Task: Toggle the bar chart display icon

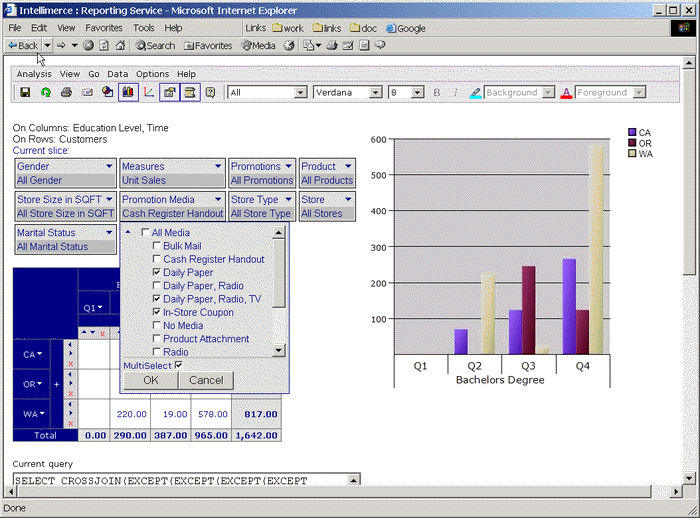Action: point(128,92)
